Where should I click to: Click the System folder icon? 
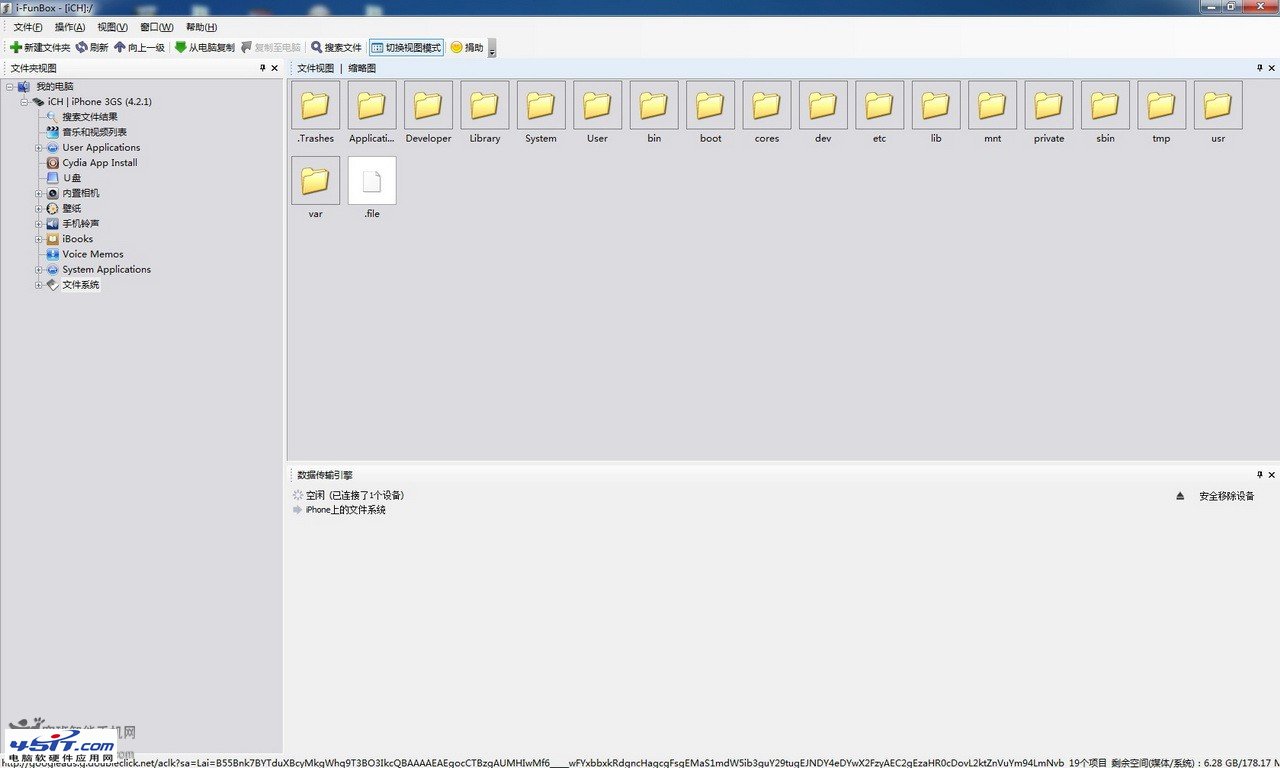tap(541, 105)
